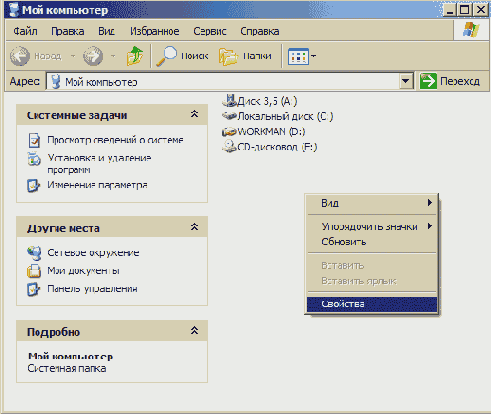Click the My Computer title bar icon
Screen dimensions: 491x414
14,10
